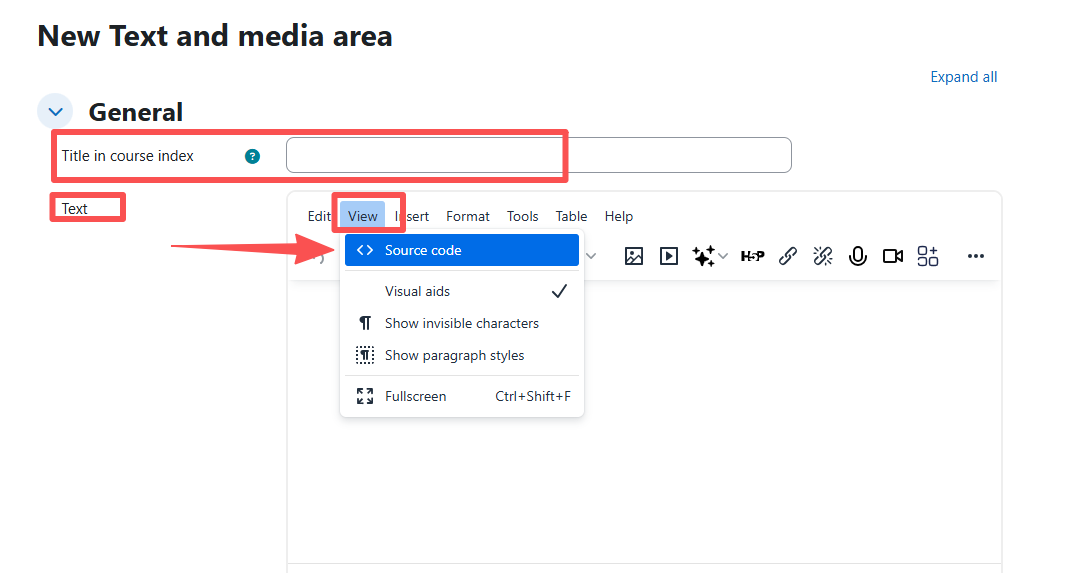Click the Record audio microphone icon
Image resolution: width=1083 pixels, height=573 pixels.
(857, 256)
